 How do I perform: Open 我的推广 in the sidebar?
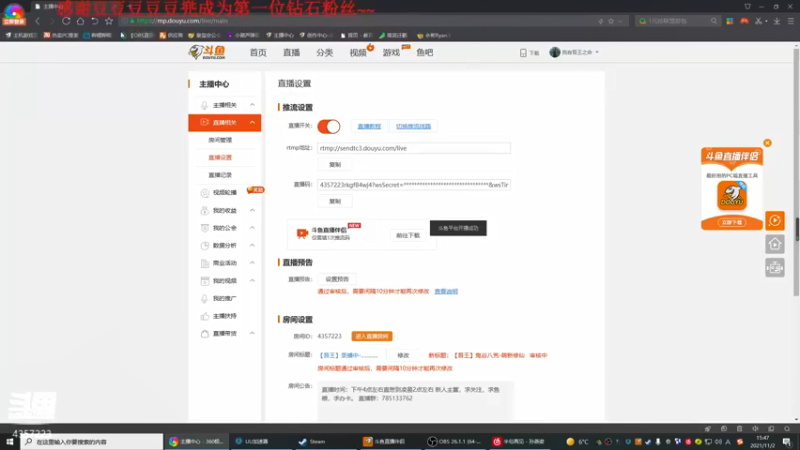pos(224,298)
